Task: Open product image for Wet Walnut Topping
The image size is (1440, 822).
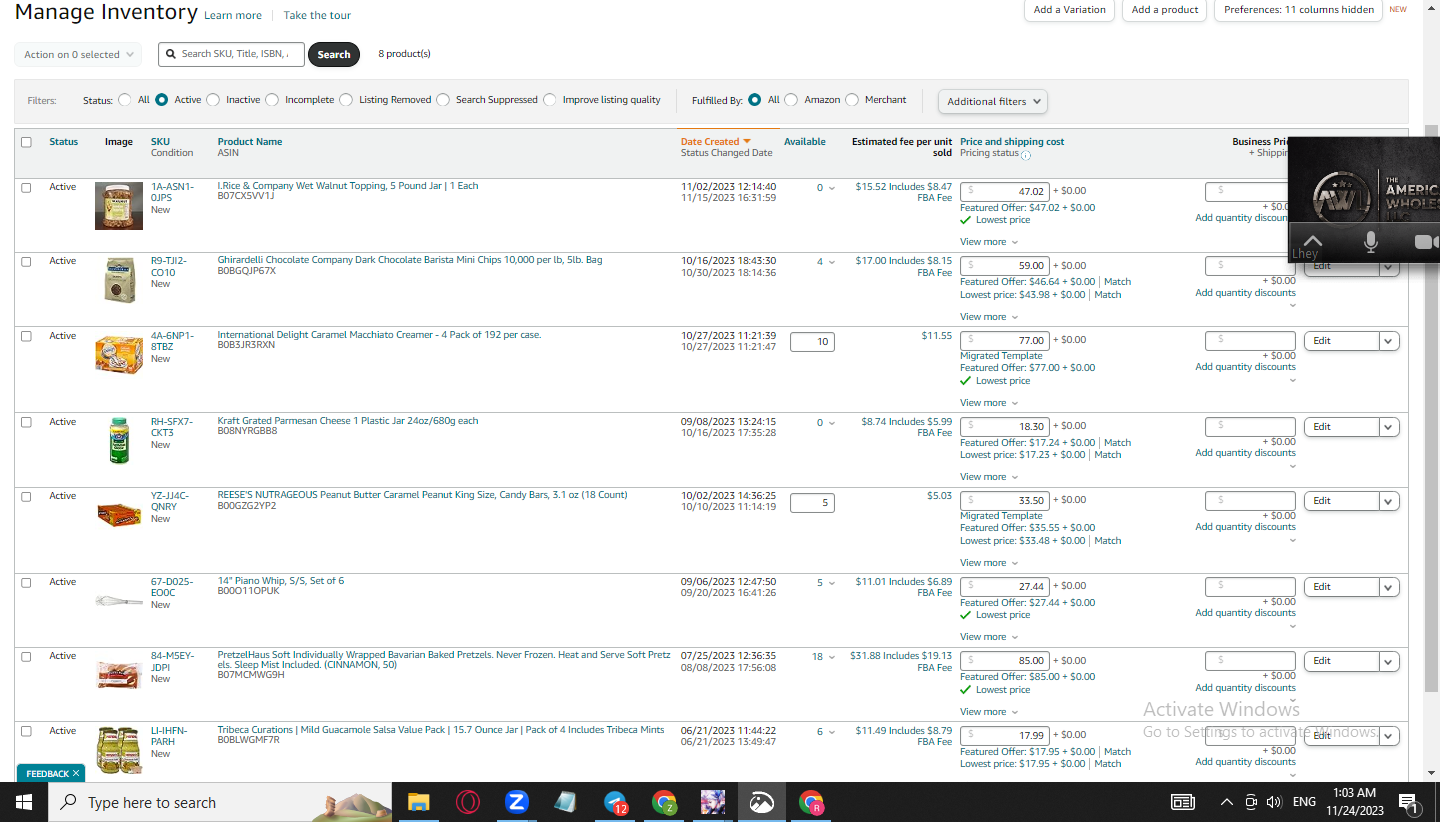Action: (x=119, y=206)
